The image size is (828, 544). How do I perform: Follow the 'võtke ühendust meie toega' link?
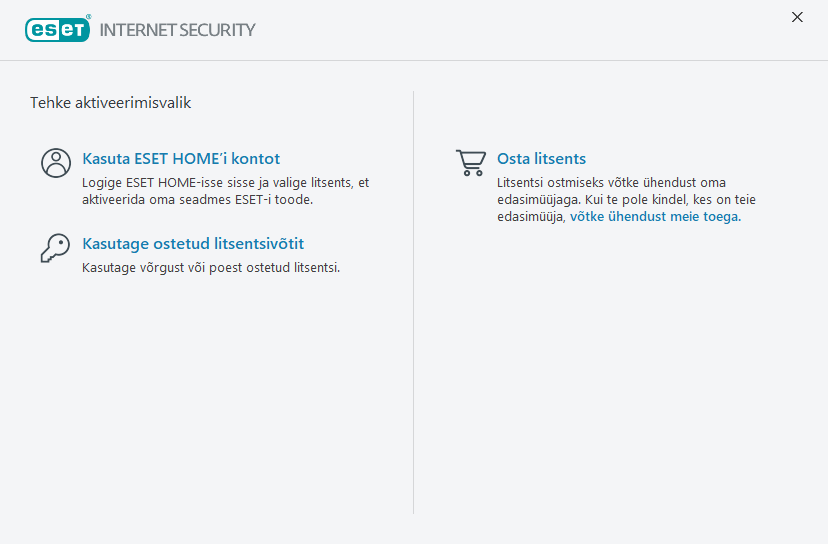pos(655,216)
